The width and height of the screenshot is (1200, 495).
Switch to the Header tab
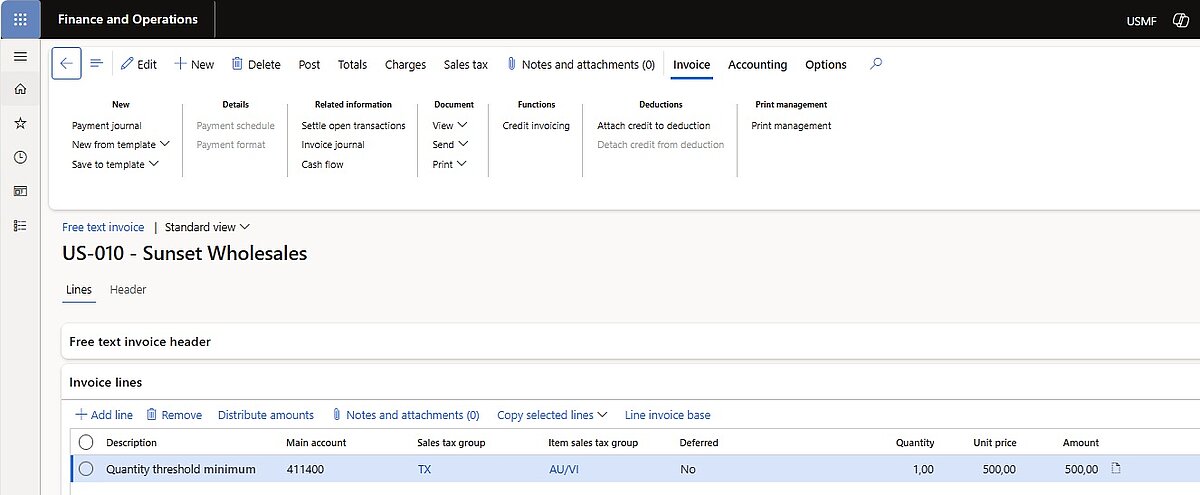click(128, 290)
